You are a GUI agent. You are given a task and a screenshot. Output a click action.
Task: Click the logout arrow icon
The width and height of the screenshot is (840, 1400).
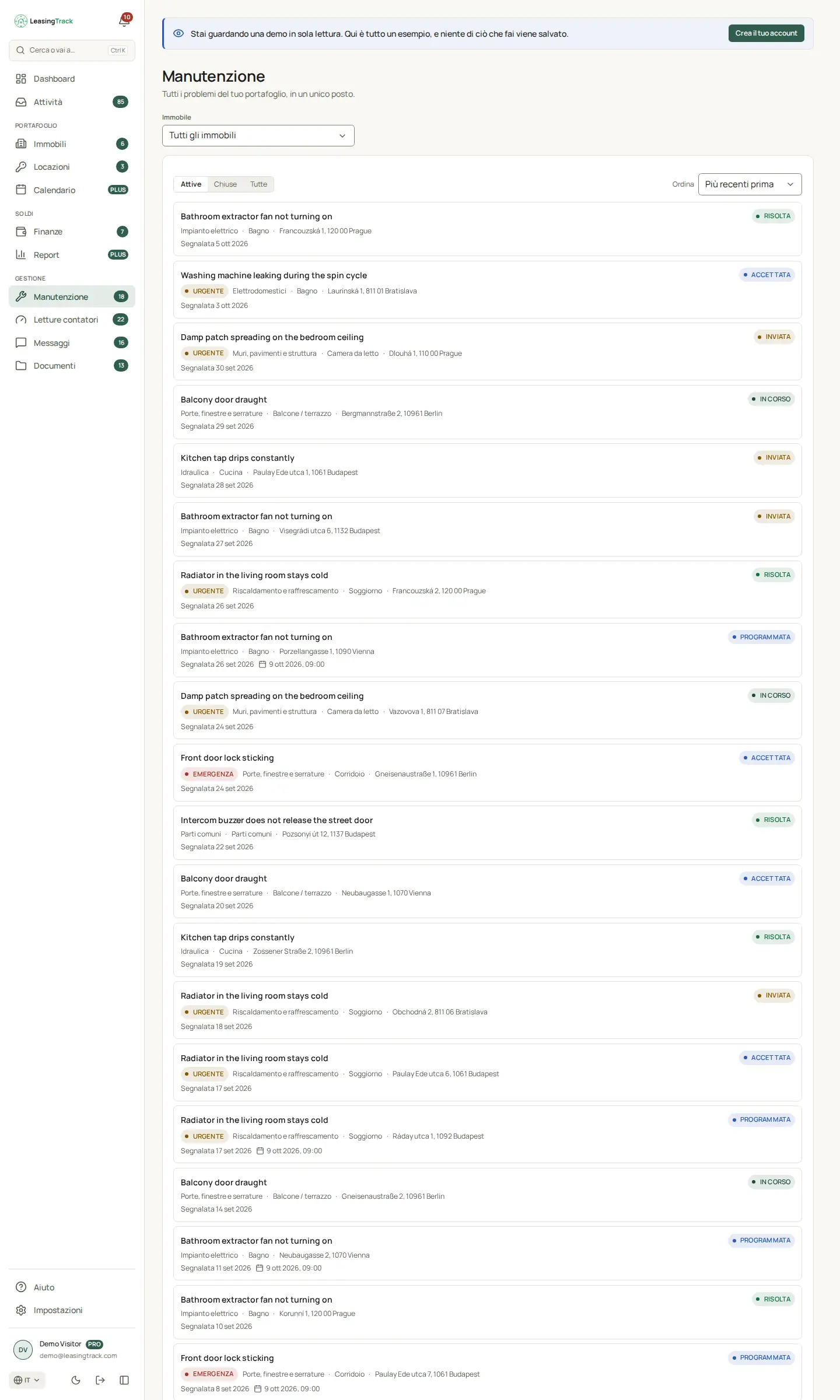point(100,1380)
